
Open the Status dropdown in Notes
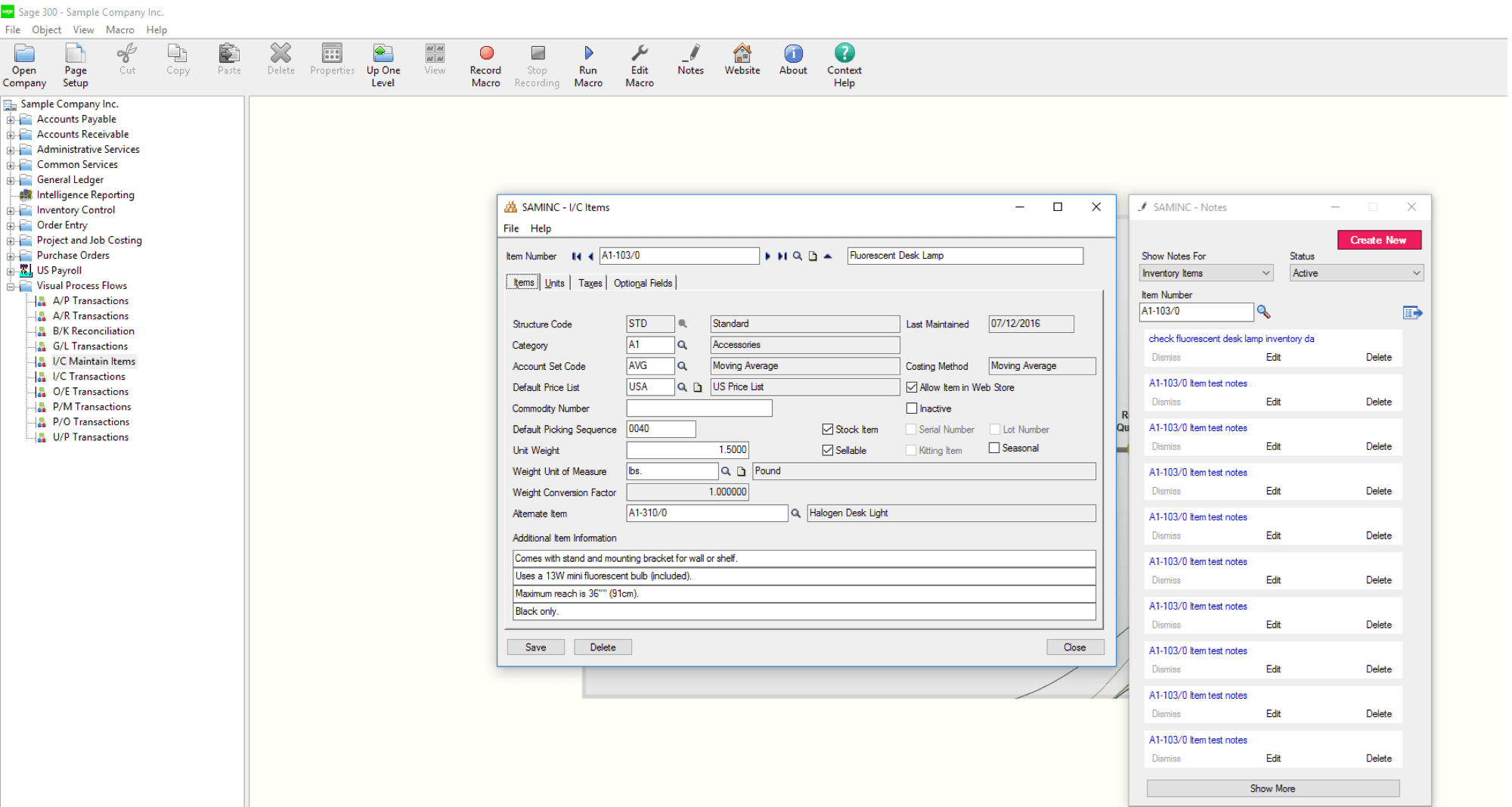(1356, 273)
